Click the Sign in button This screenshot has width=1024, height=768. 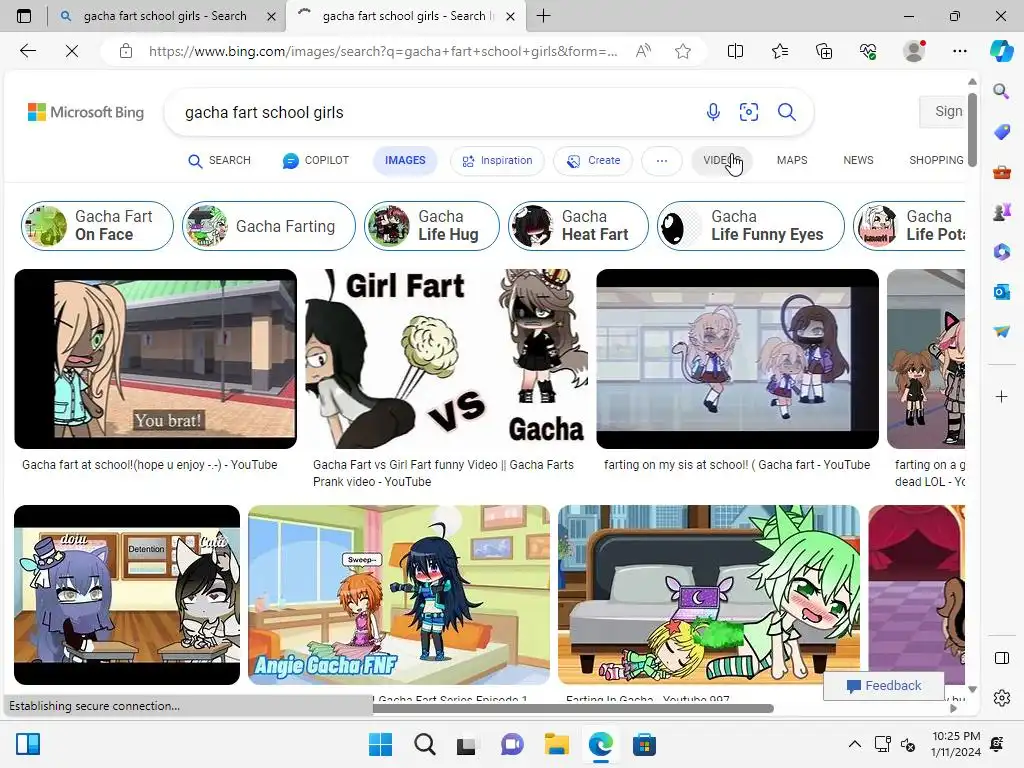click(x=942, y=112)
